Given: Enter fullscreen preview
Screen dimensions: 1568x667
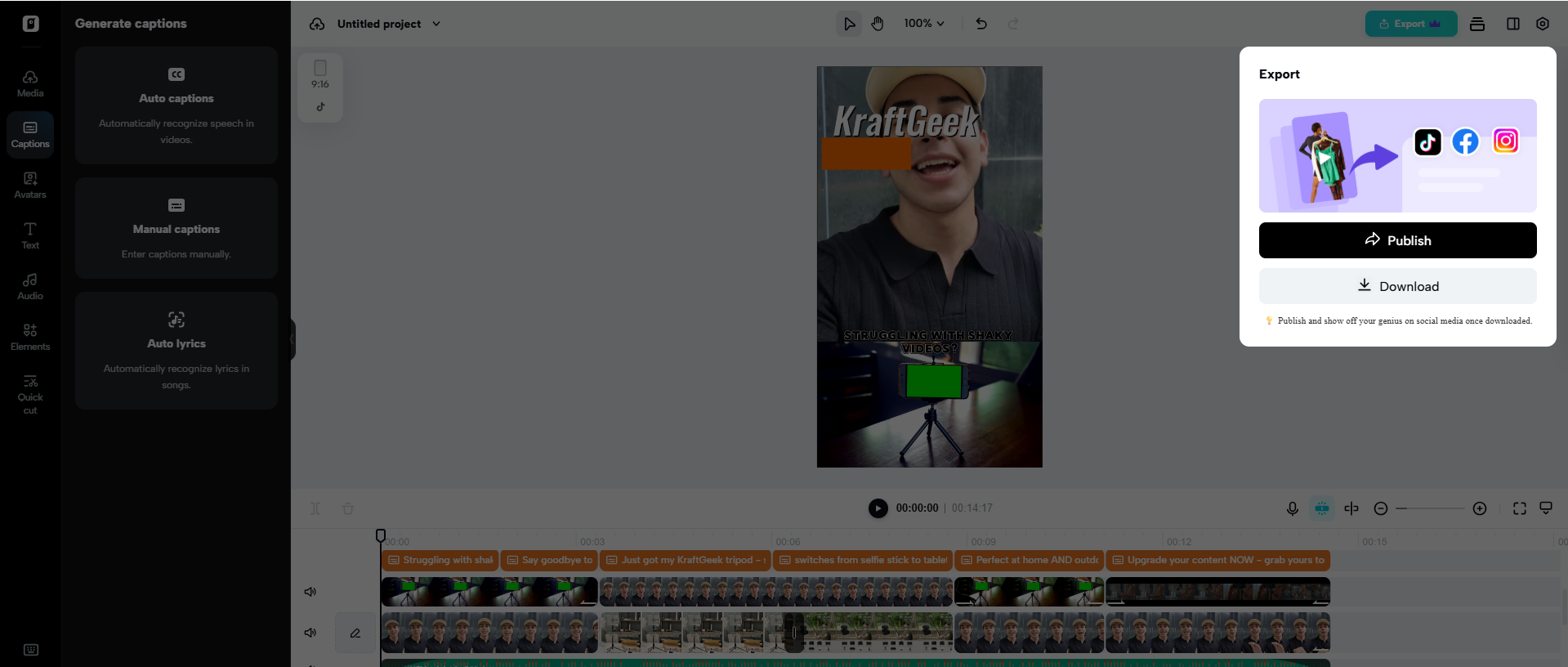Looking at the screenshot, I should (1520, 508).
